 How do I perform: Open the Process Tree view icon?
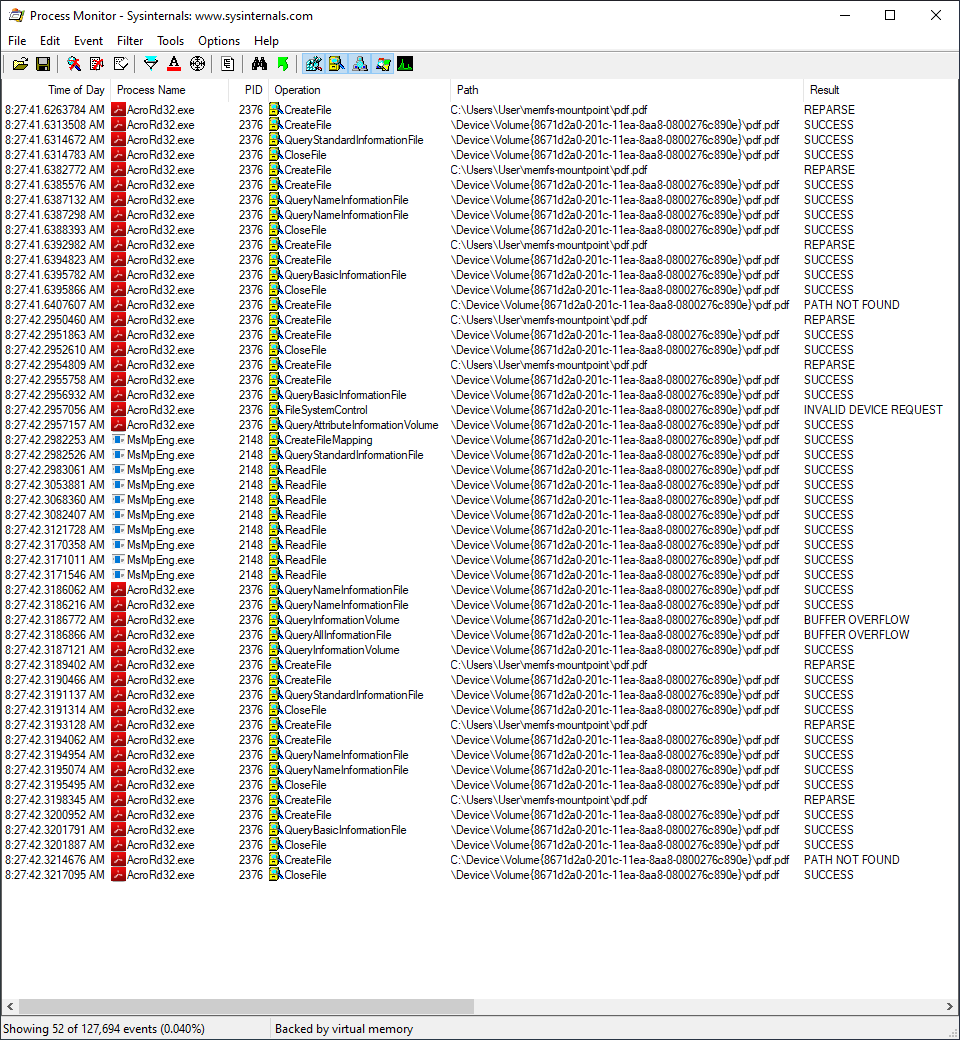point(228,63)
